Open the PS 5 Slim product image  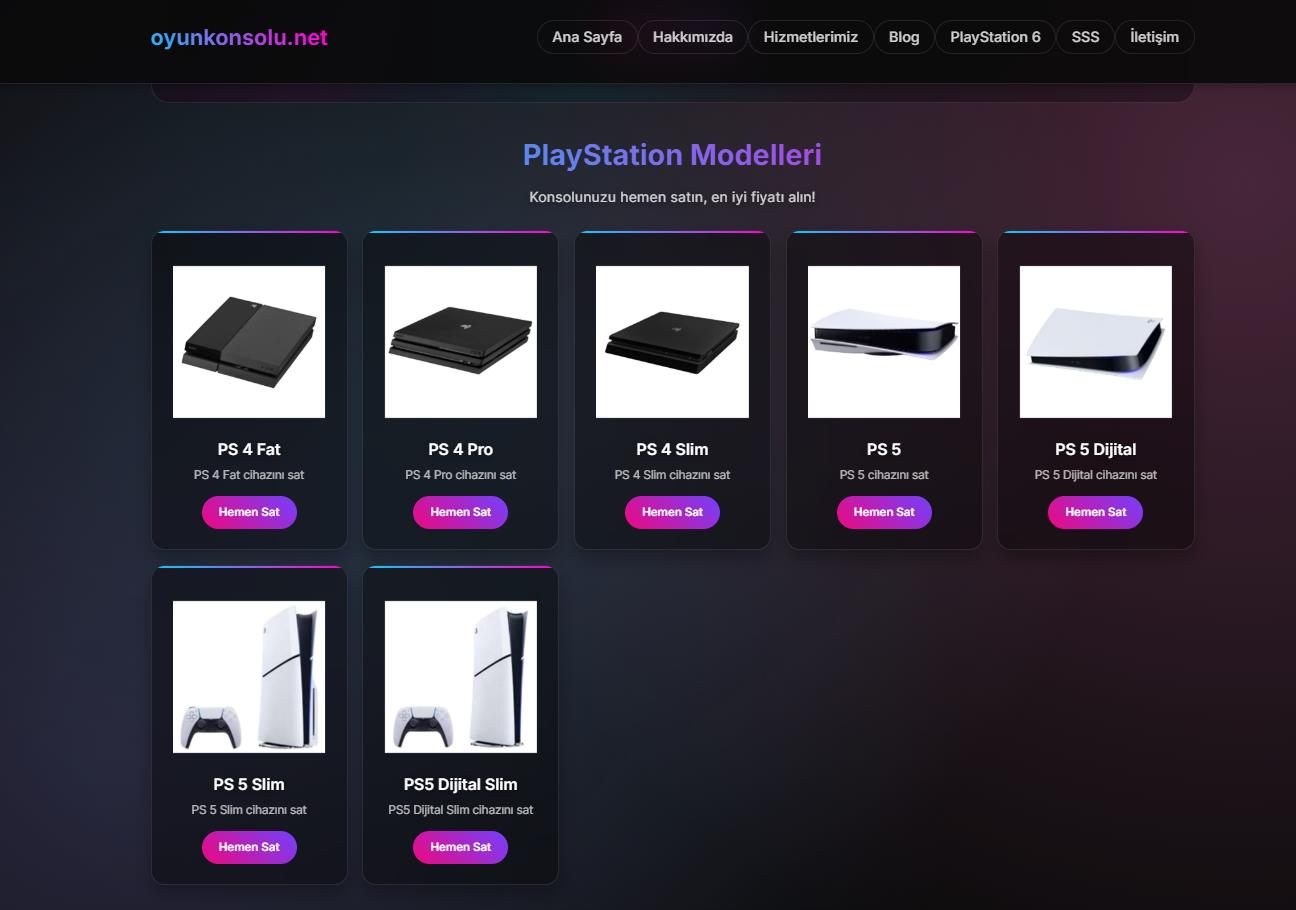click(249, 677)
